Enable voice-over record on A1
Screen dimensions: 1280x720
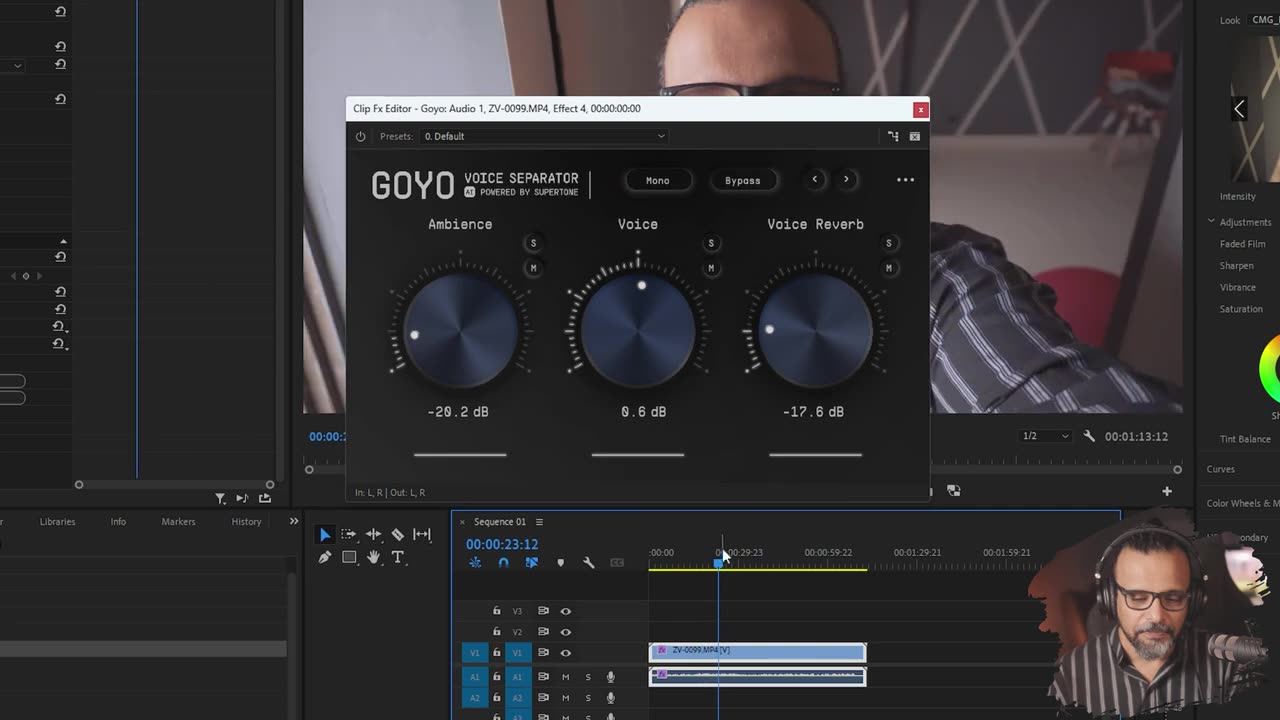tap(610, 677)
